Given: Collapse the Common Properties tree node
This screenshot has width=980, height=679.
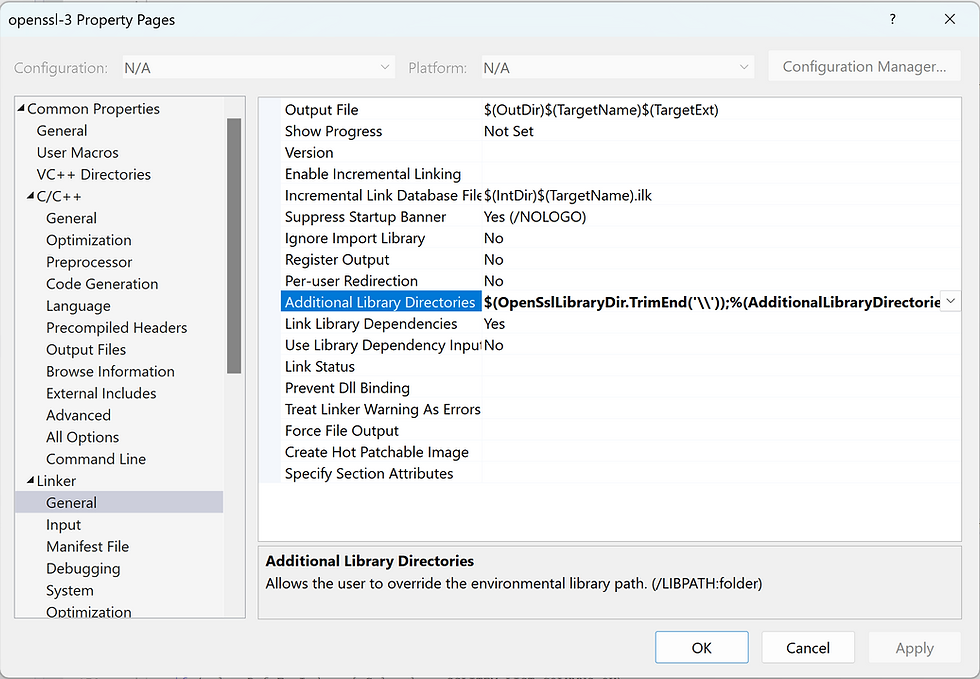Looking at the screenshot, I should pos(21,108).
